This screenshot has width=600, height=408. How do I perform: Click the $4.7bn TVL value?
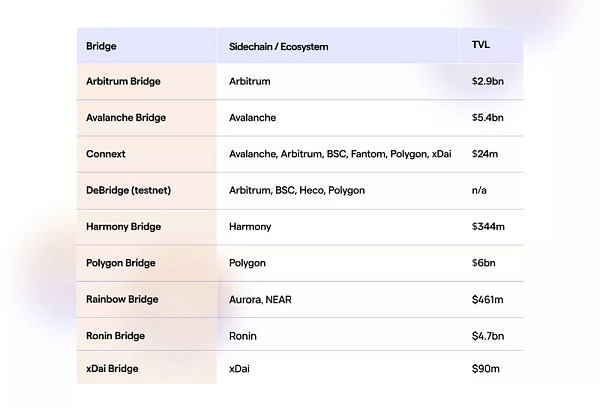pos(488,336)
